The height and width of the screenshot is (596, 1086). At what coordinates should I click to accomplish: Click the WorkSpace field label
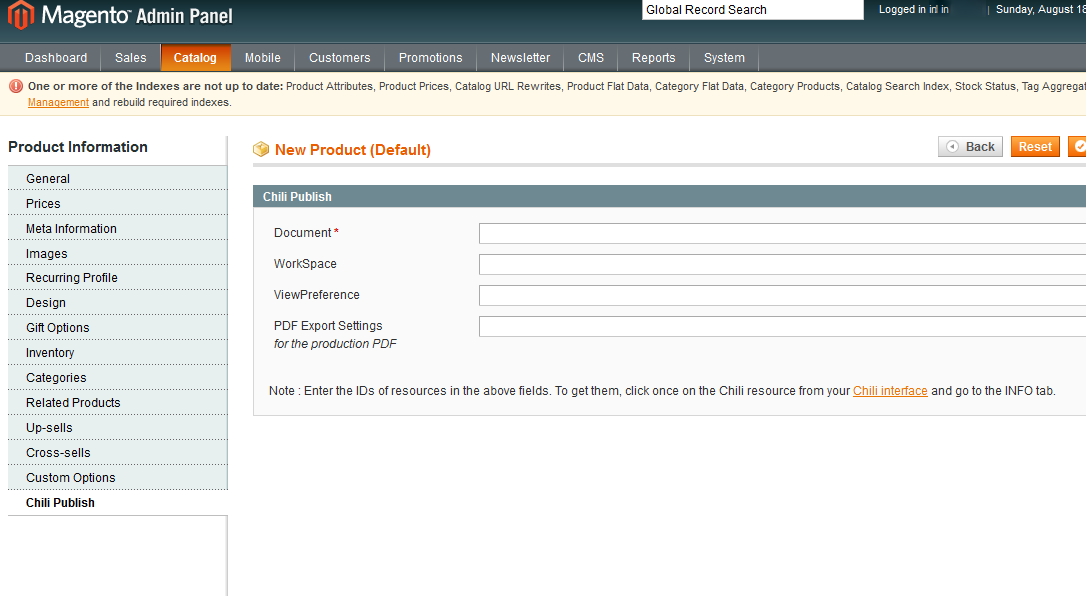coord(305,264)
